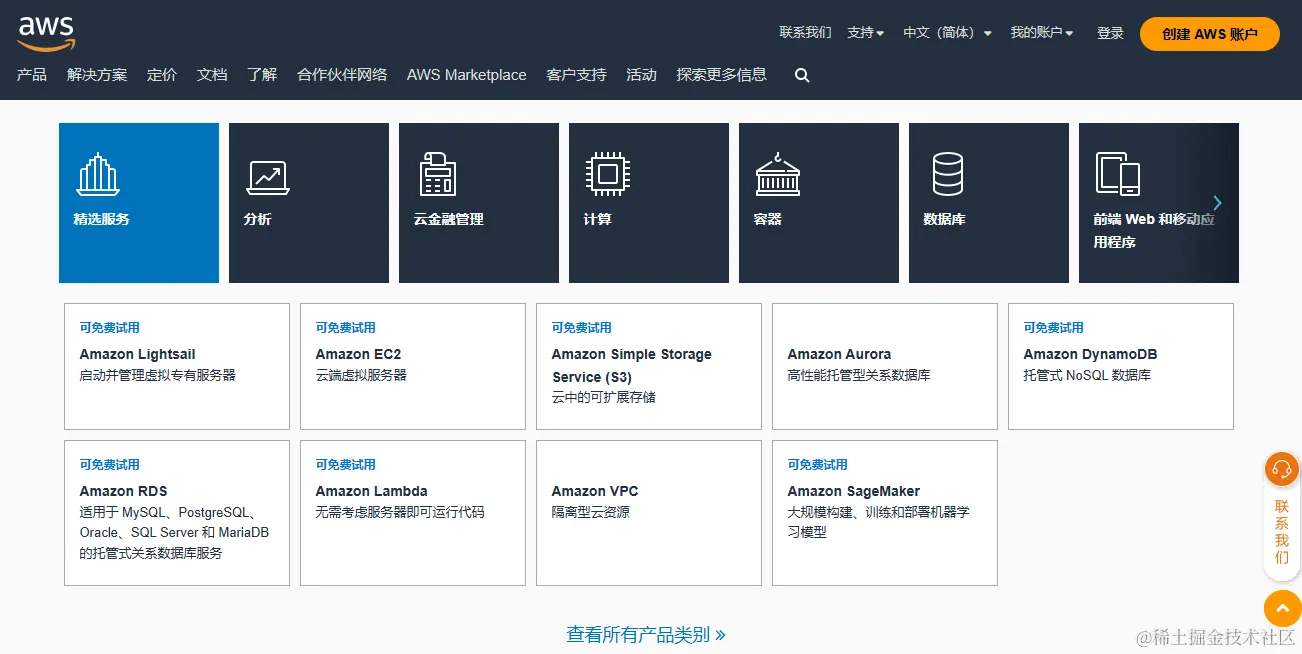The image size is (1302, 654).
Task: Open the 中文（简体） language dropdown
Action: click(947, 33)
